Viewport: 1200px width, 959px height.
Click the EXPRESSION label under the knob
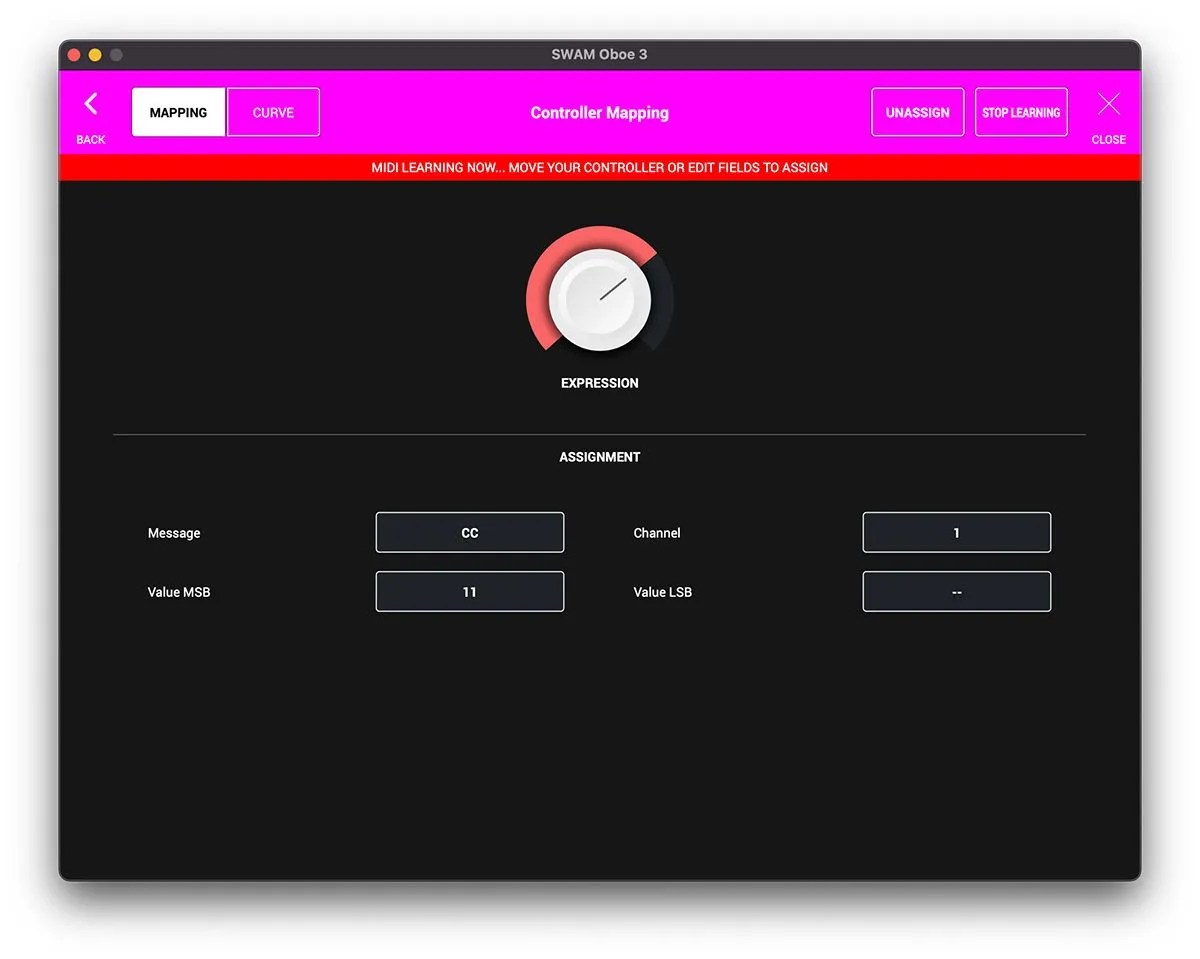pyautogui.click(x=600, y=383)
